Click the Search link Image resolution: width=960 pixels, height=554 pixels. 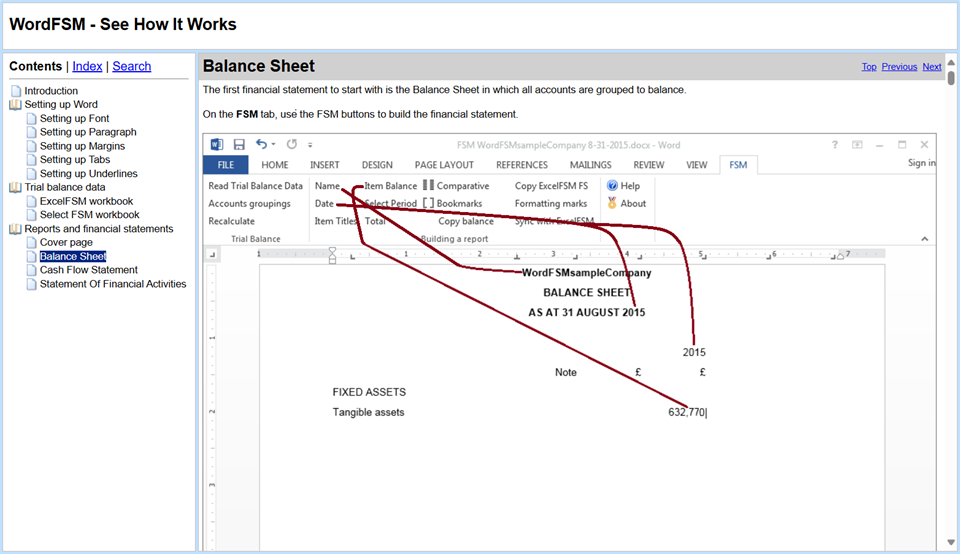[132, 66]
